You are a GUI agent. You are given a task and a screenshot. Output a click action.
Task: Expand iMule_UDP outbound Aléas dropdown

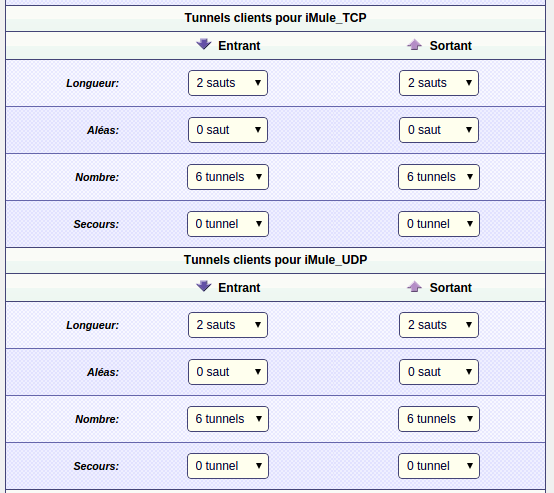click(439, 372)
